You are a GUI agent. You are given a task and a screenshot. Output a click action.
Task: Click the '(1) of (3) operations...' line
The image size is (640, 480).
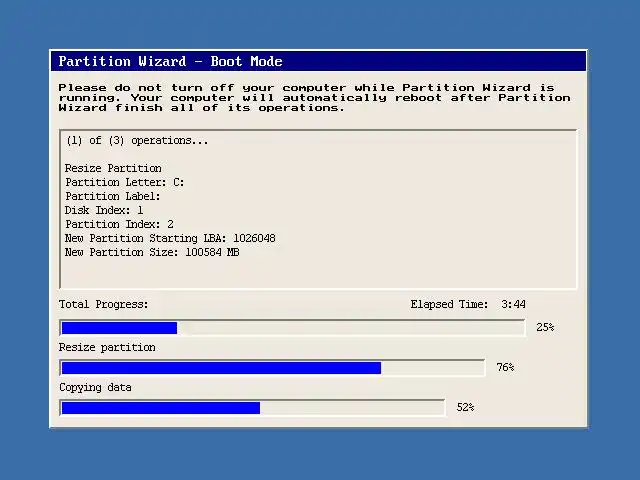coord(137,141)
